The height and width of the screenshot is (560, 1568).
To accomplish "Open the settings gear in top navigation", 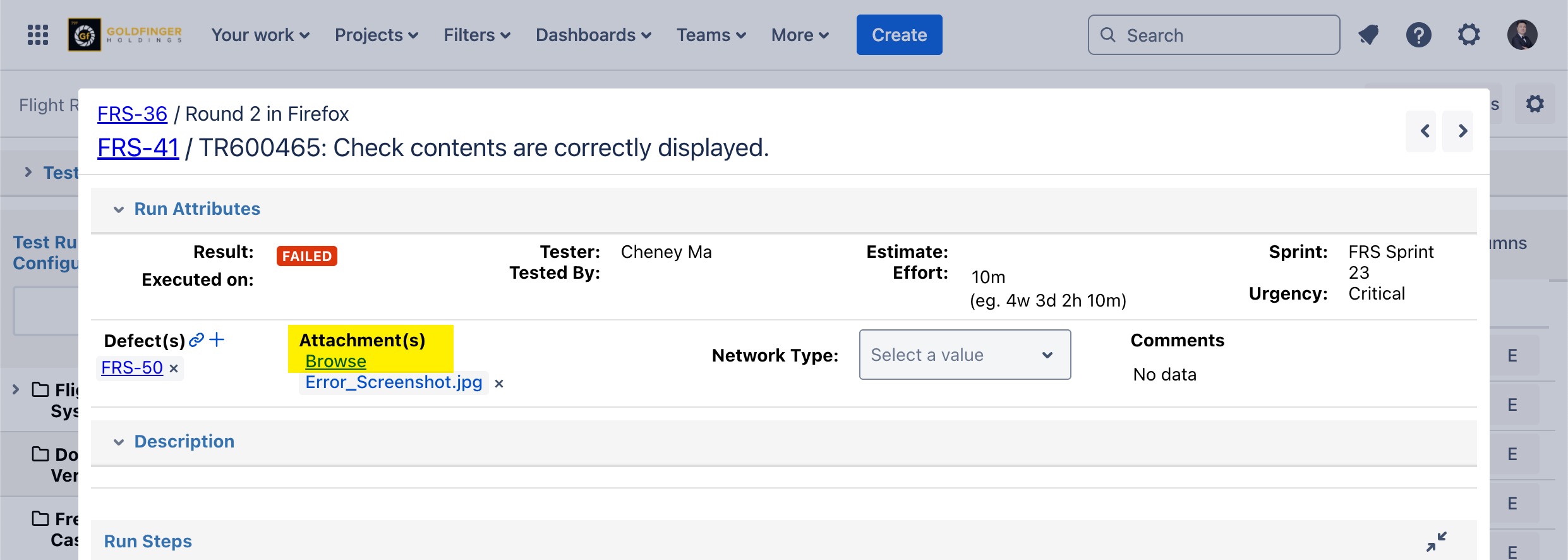I will [1469, 35].
